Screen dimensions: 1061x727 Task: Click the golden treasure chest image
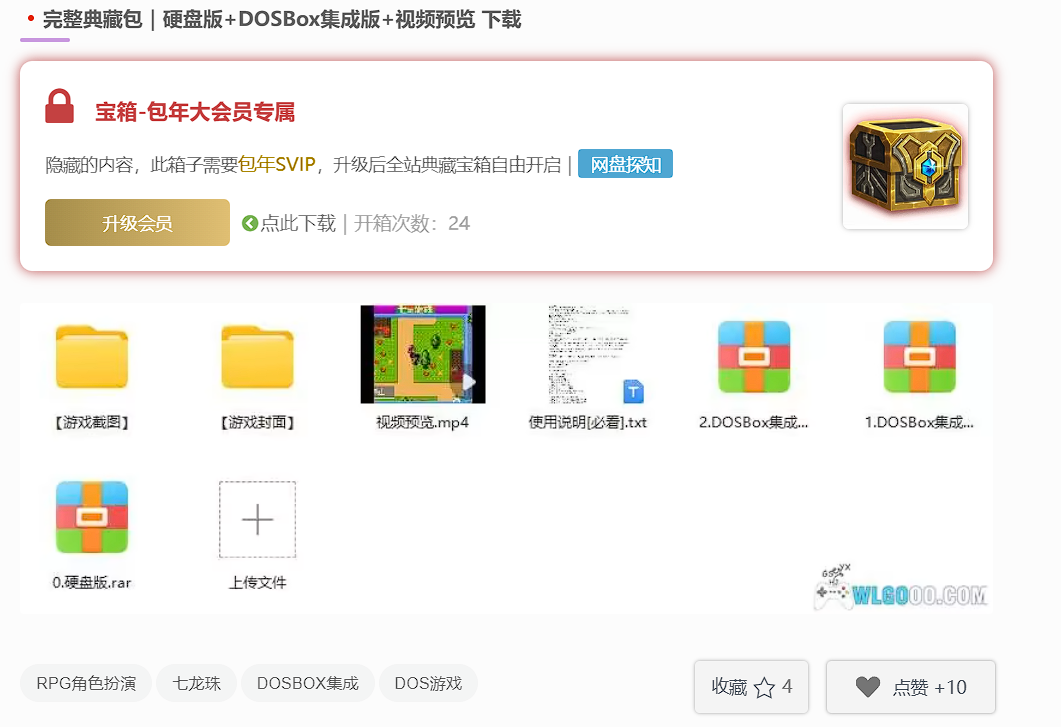(x=905, y=166)
